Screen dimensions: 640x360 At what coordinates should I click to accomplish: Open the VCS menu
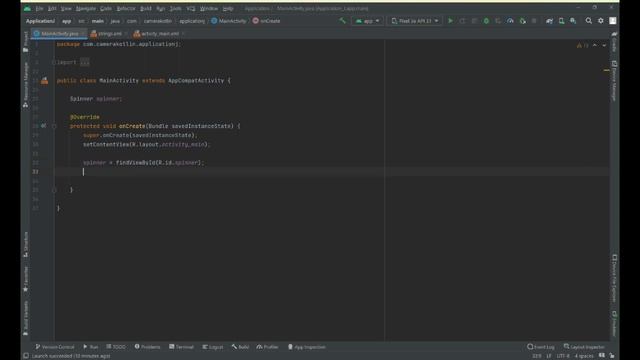tap(191, 8)
